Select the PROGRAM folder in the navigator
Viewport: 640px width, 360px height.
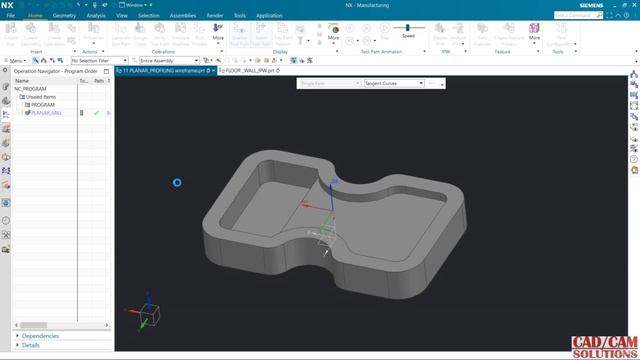coord(40,105)
